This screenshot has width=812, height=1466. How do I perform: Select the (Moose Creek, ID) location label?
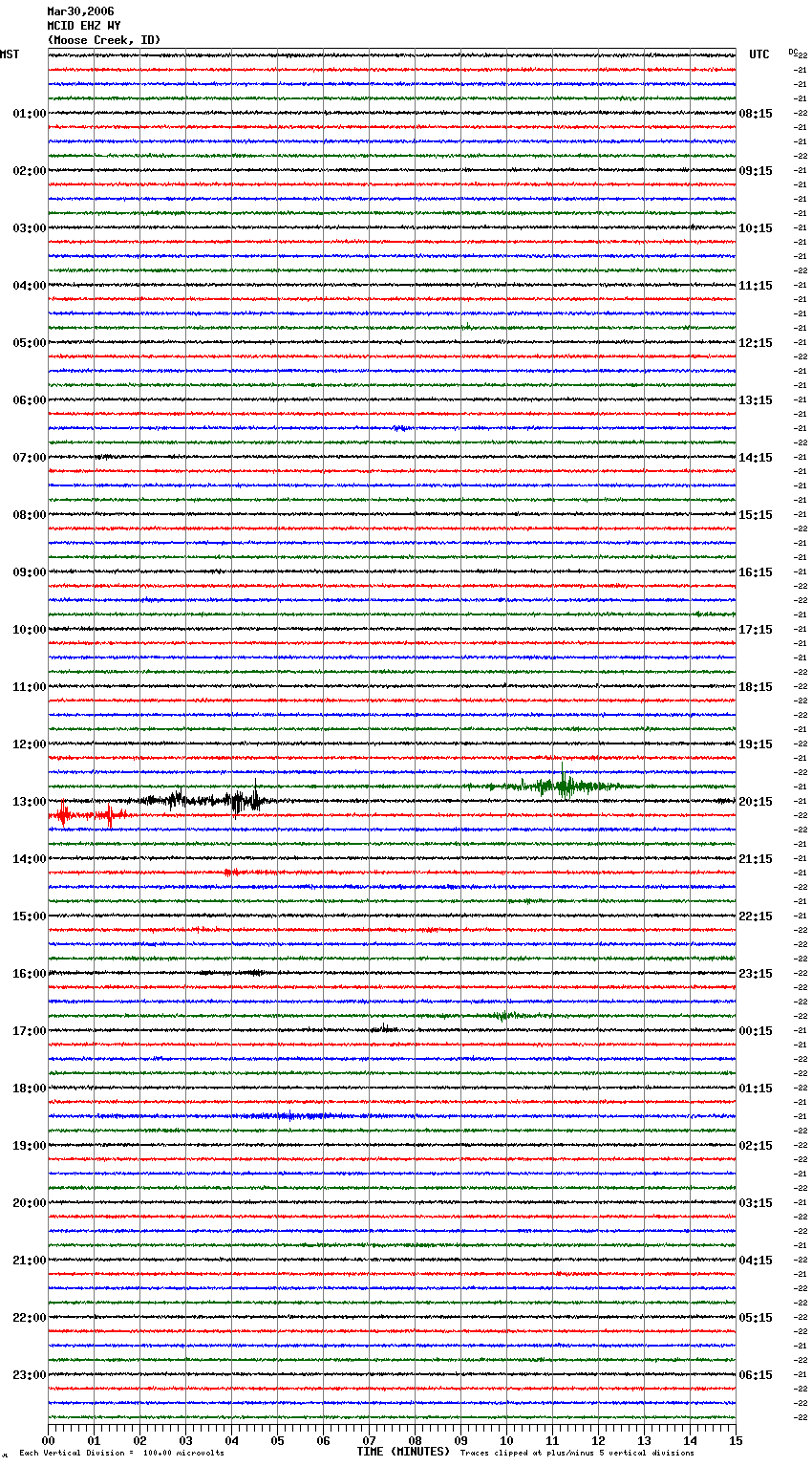(x=104, y=40)
